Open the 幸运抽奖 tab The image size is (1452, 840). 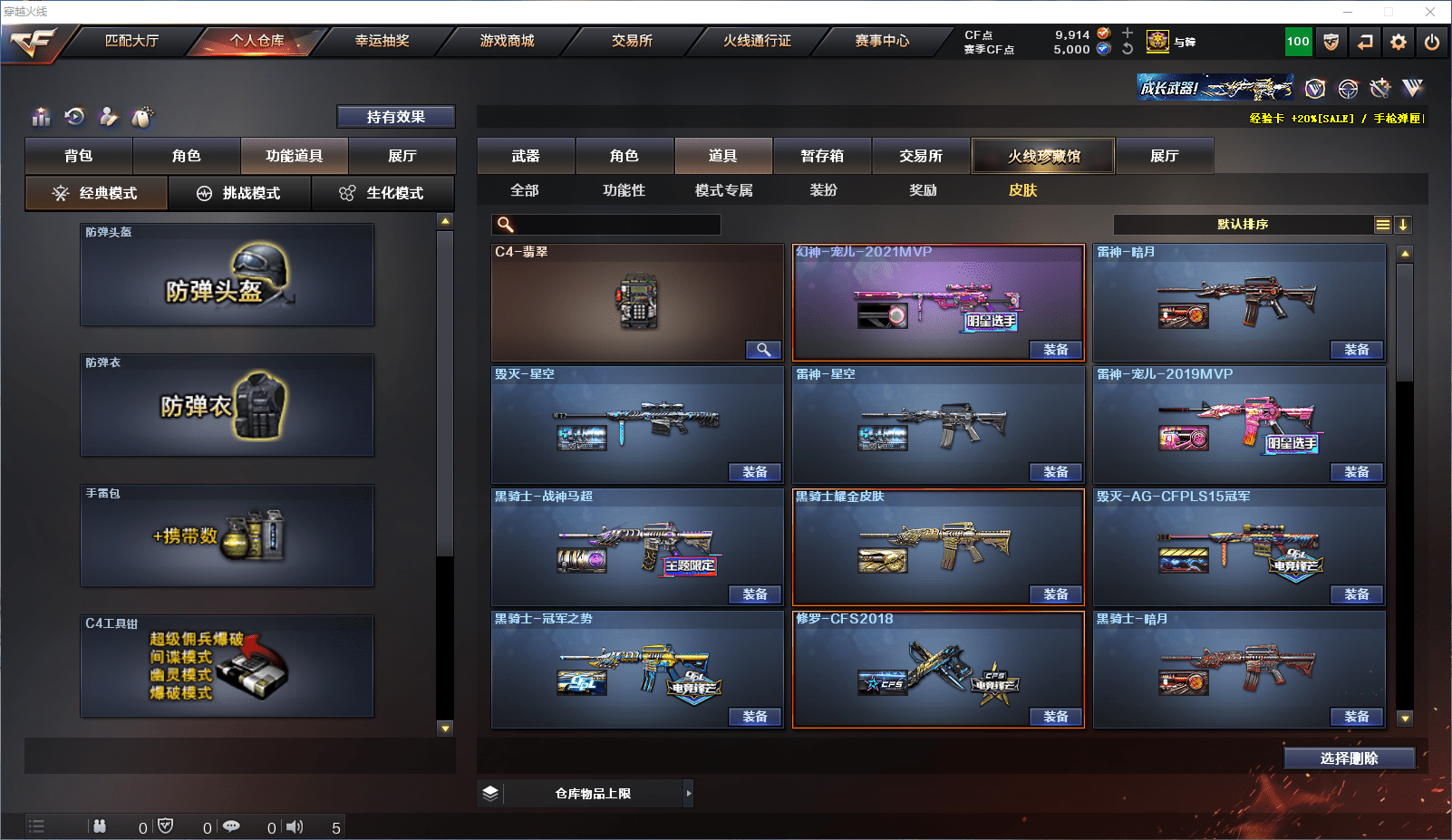click(x=382, y=41)
